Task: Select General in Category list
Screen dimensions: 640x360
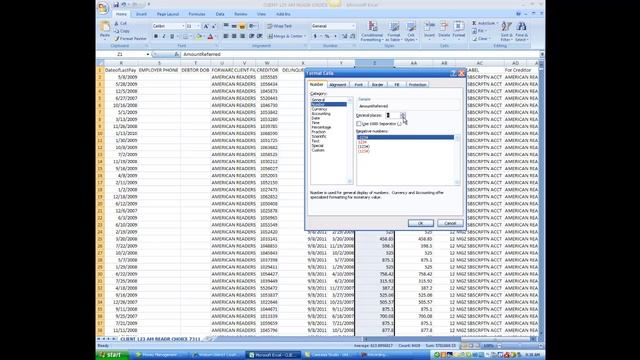Action: (318, 100)
